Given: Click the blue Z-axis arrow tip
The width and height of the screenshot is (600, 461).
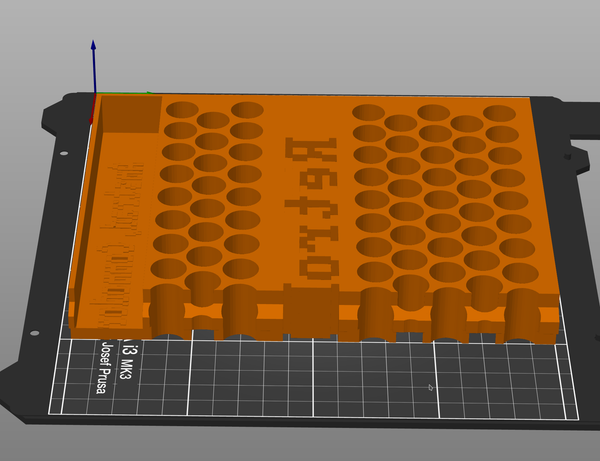Looking at the screenshot, I should point(93,45).
